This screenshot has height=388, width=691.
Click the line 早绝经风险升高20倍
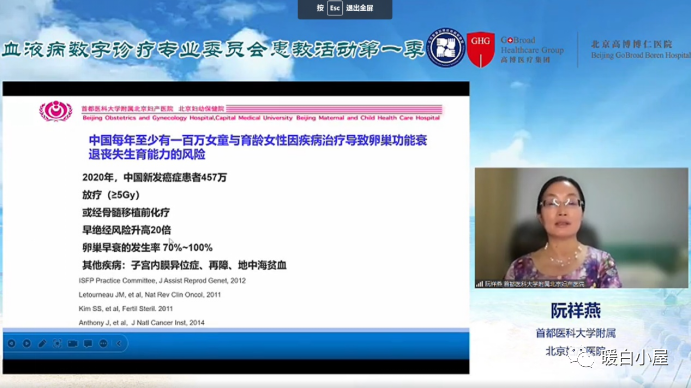click(126, 230)
